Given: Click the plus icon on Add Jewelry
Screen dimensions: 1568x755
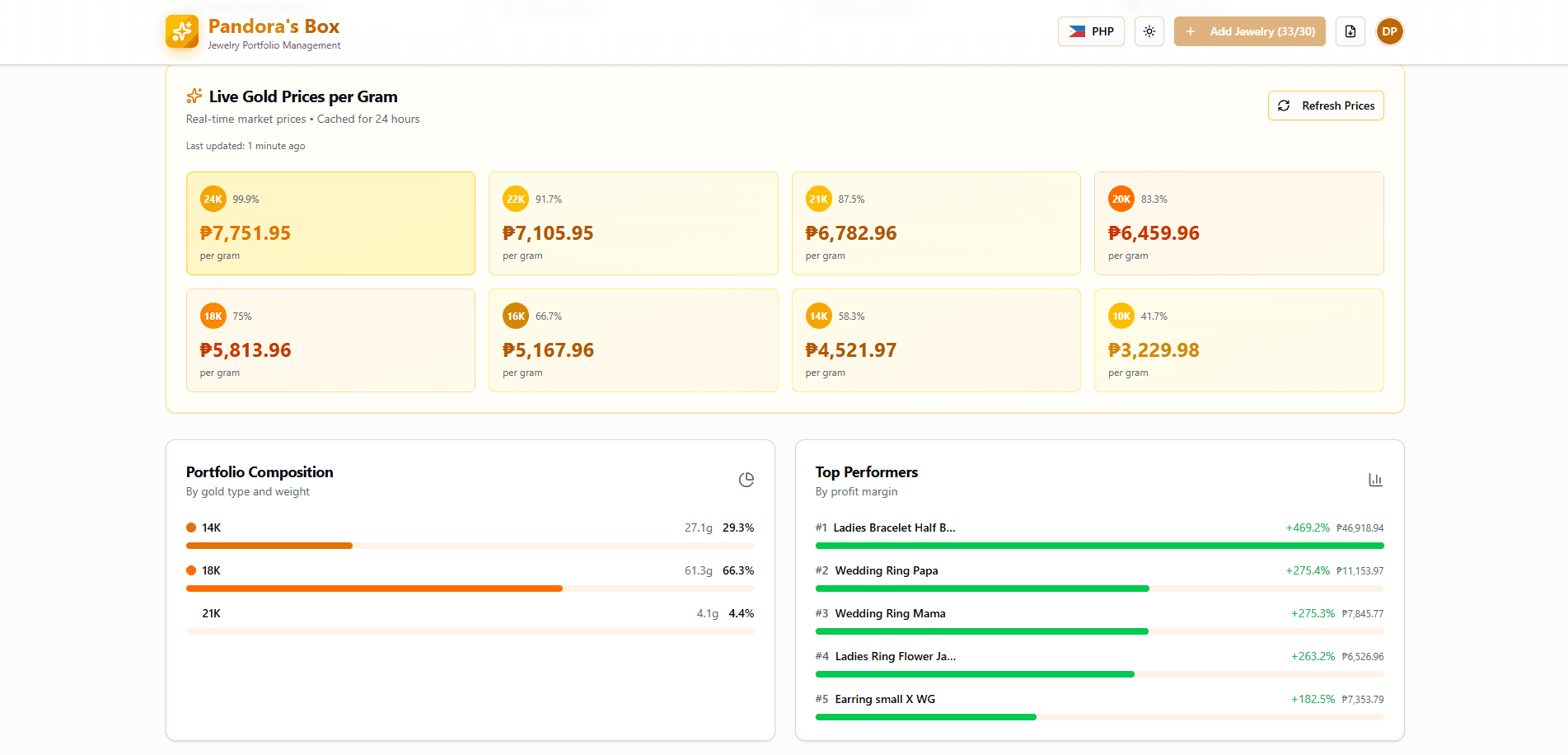Looking at the screenshot, I should pos(1190,31).
